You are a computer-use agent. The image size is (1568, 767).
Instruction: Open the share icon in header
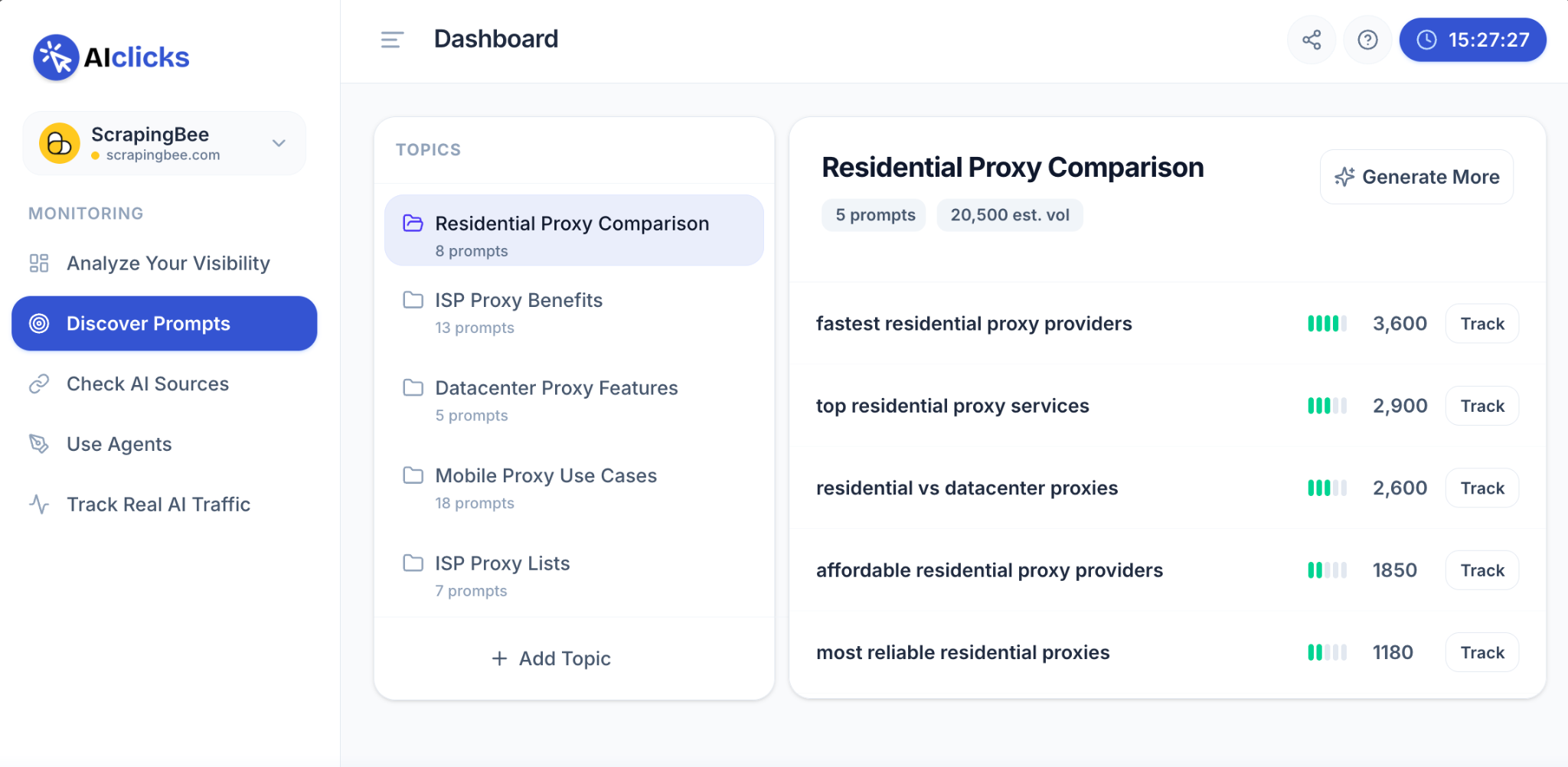(x=1312, y=40)
